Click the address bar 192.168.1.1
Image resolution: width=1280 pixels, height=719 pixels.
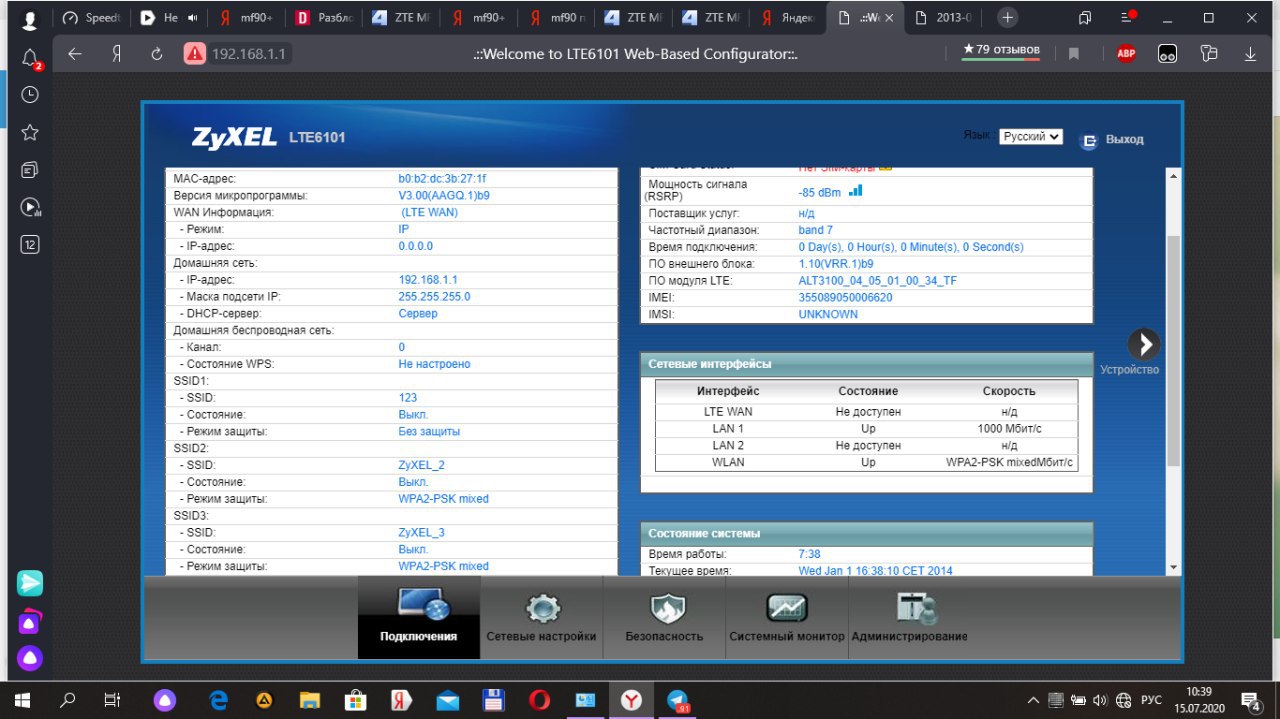[x=250, y=54]
